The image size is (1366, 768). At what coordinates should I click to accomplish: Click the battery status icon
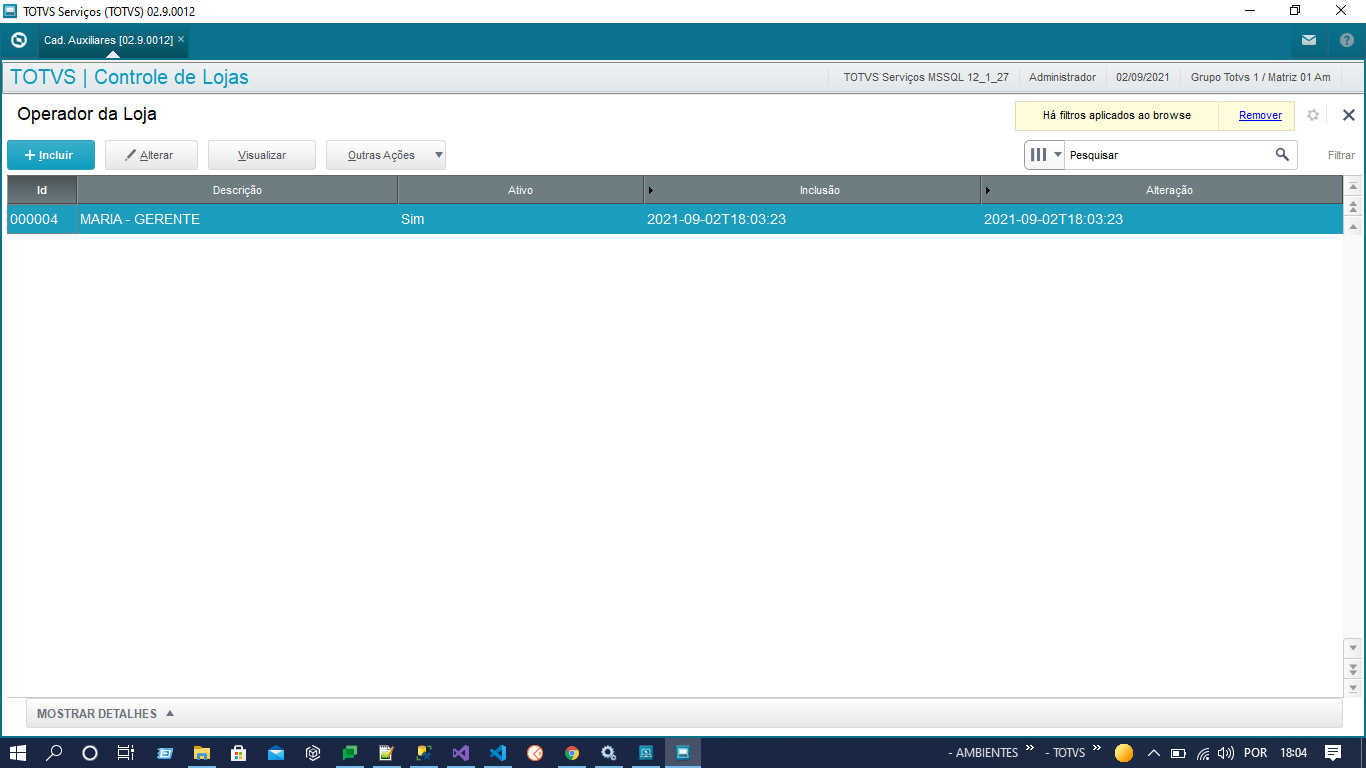[x=1178, y=753]
